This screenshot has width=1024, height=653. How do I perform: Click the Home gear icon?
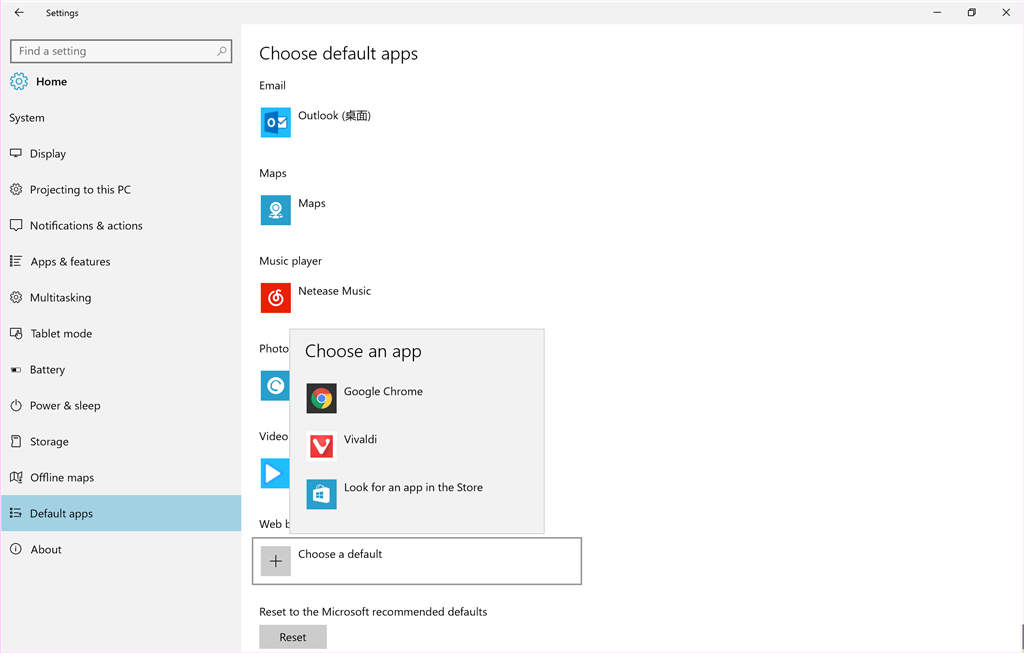pos(19,82)
